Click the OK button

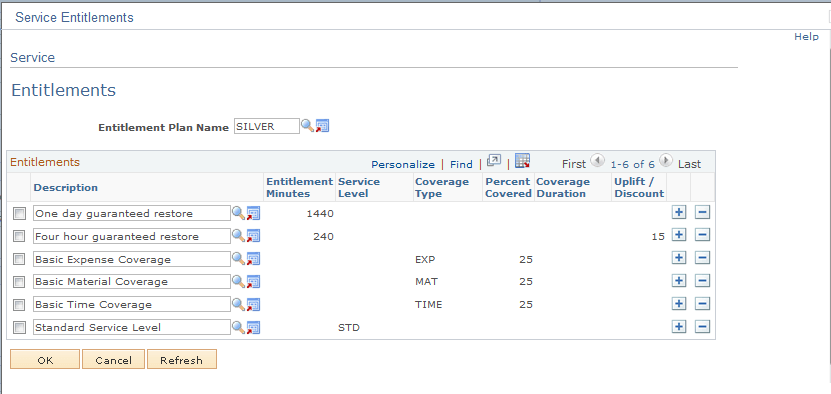[x=45, y=360]
